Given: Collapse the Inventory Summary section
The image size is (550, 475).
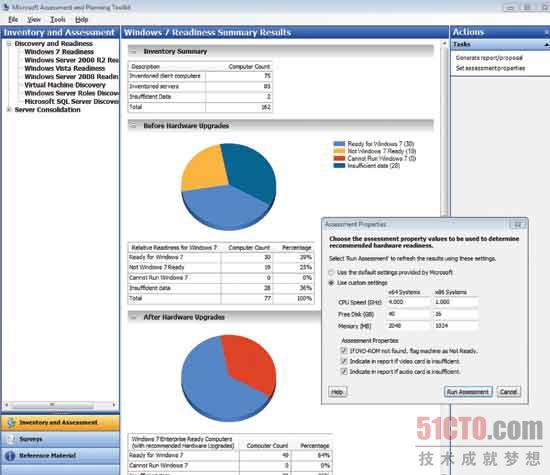Looking at the screenshot, I should coord(133,52).
